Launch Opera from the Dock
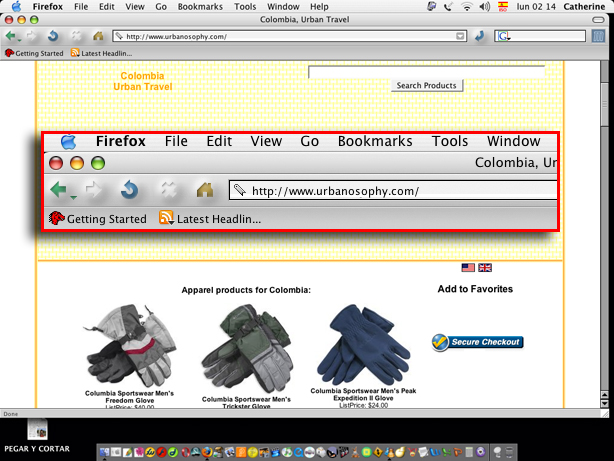614x461 pixels. [x=186, y=452]
